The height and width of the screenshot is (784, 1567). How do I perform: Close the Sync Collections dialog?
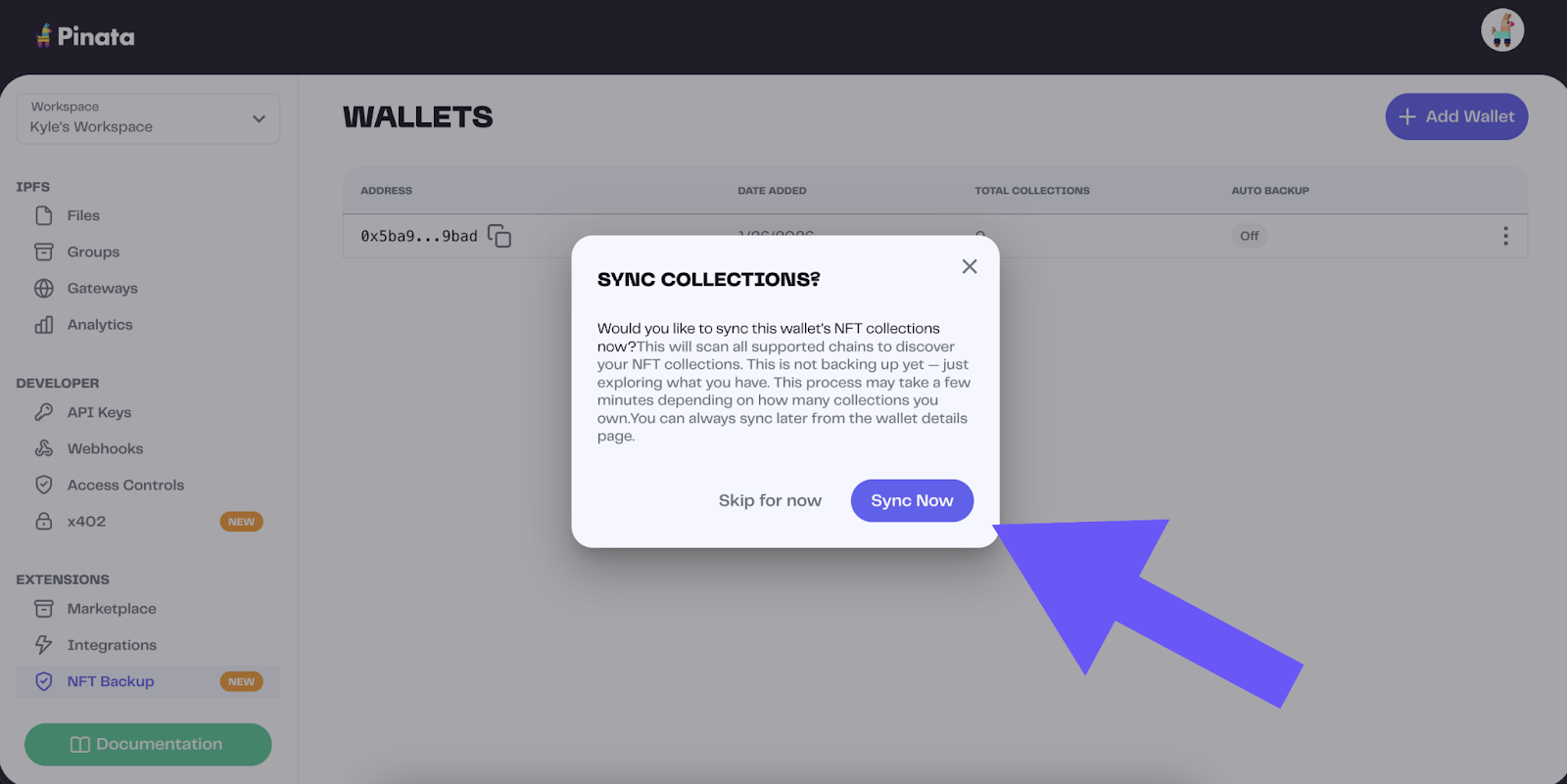(970, 266)
